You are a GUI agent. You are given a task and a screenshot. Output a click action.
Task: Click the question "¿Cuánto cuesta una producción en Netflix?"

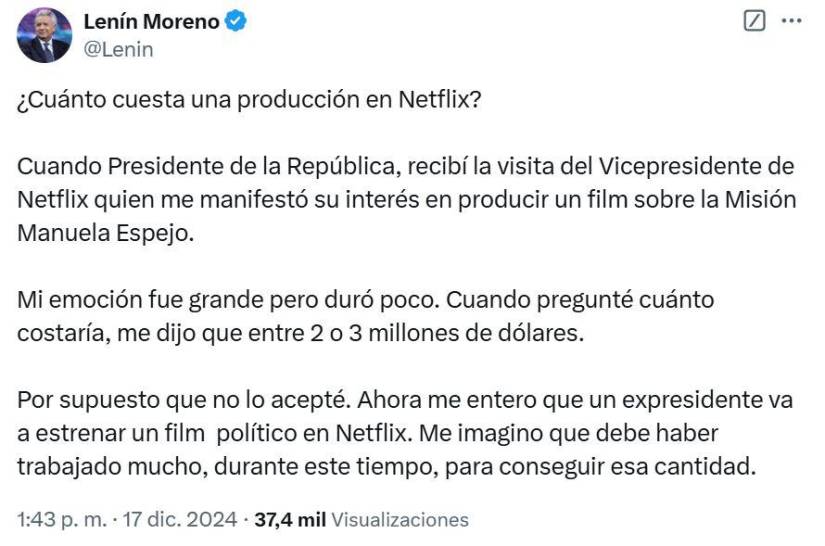tap(249, 103)
